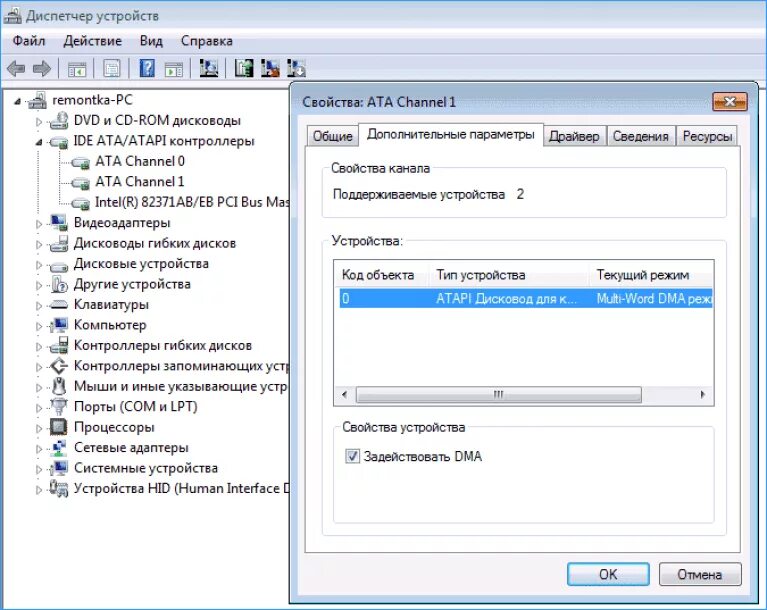
Task: Expand the Процессоры node
Action: [x=39, y=428]
